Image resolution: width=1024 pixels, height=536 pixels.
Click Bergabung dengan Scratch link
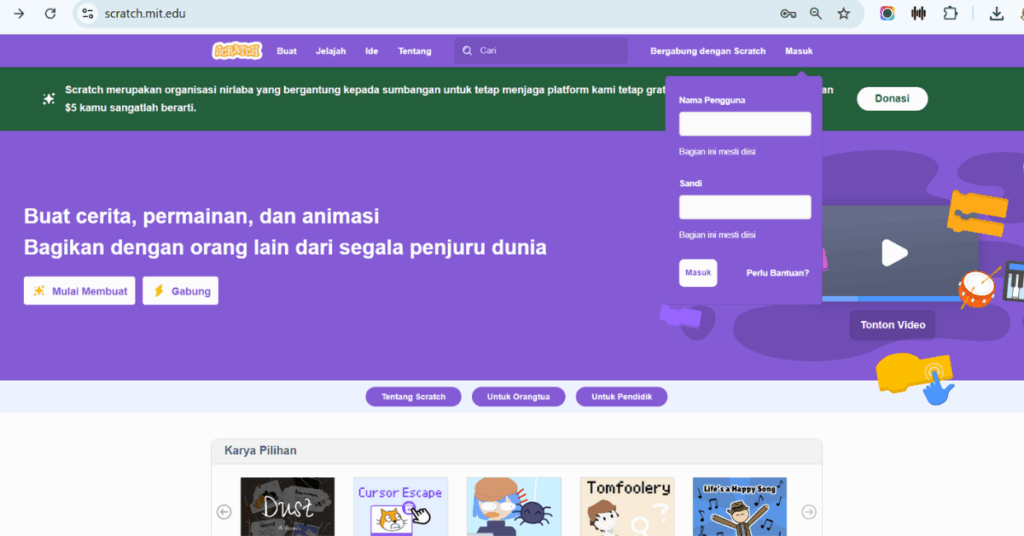[708, 51]
